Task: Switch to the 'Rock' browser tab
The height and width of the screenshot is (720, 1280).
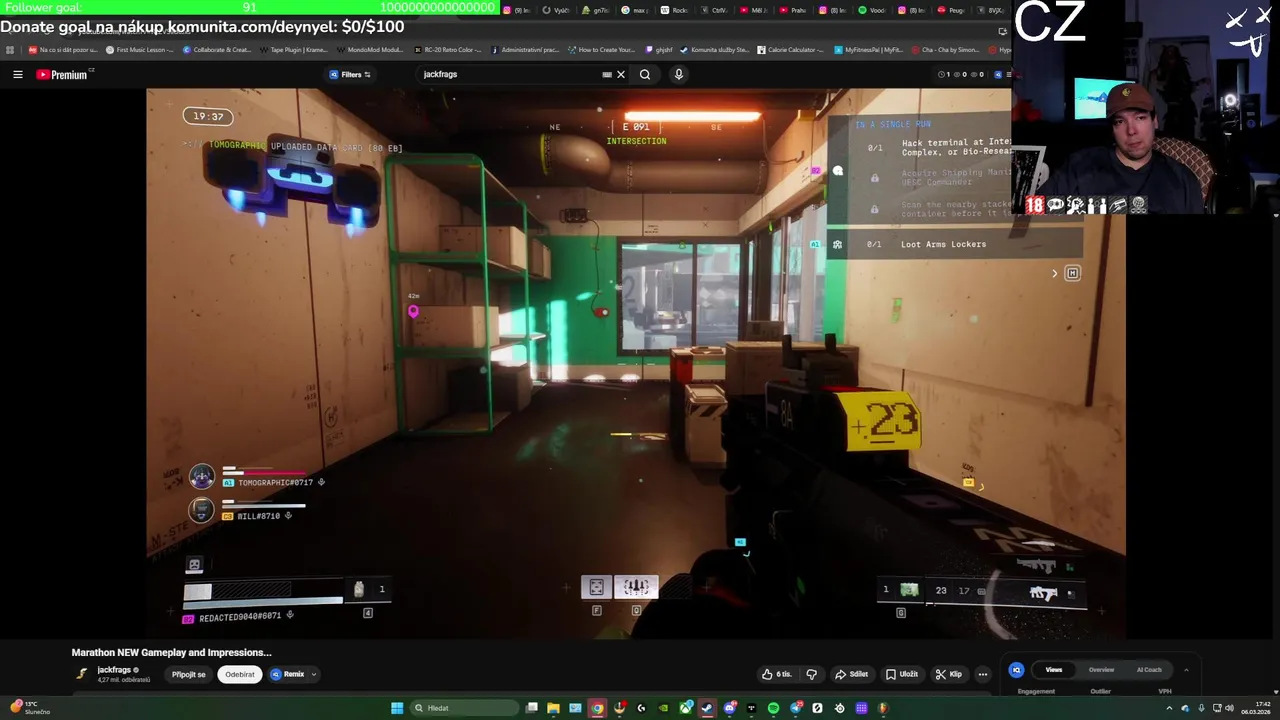Action: click(x=672, y=10)
